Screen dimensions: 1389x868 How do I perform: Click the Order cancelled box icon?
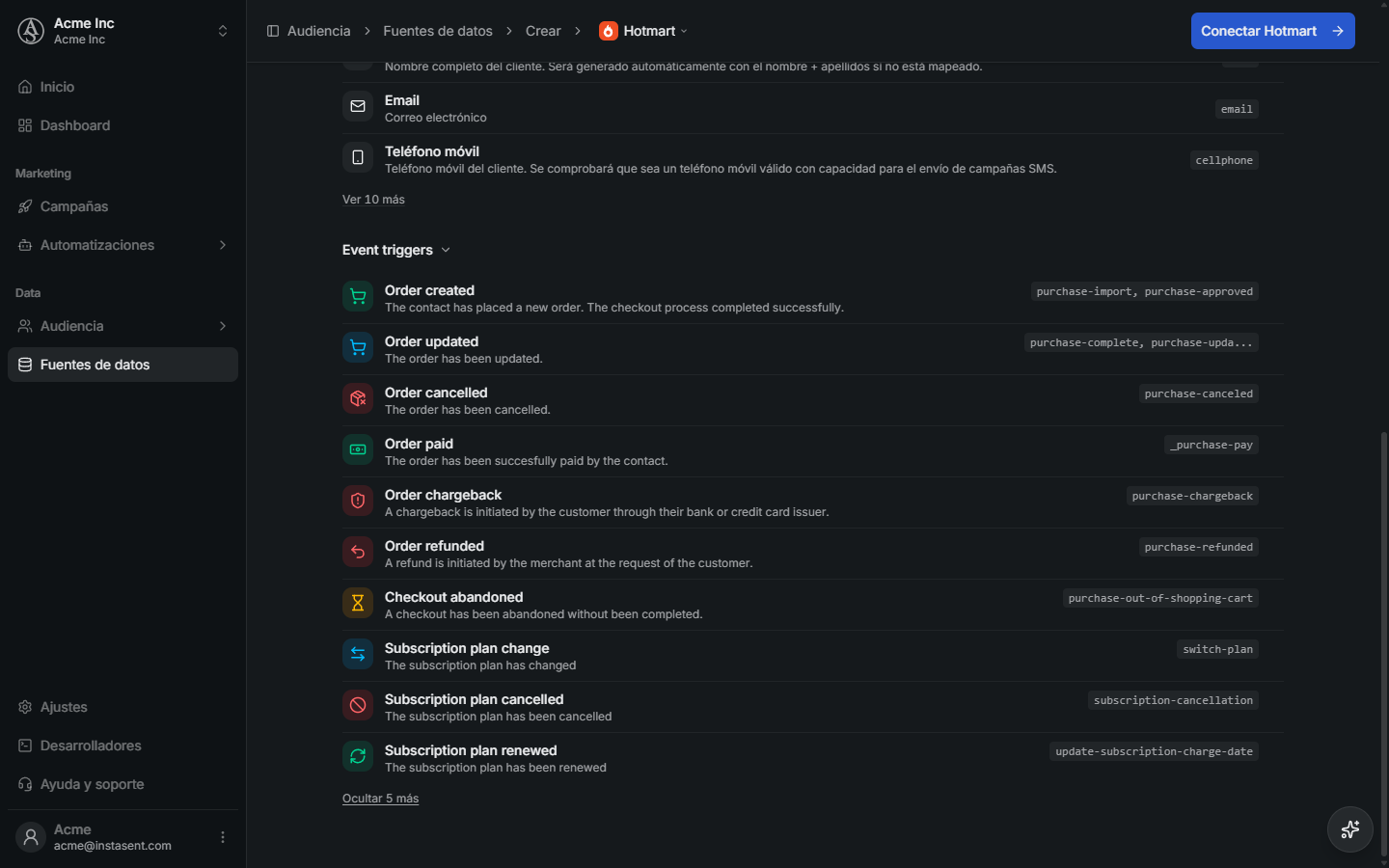[358, 399]
